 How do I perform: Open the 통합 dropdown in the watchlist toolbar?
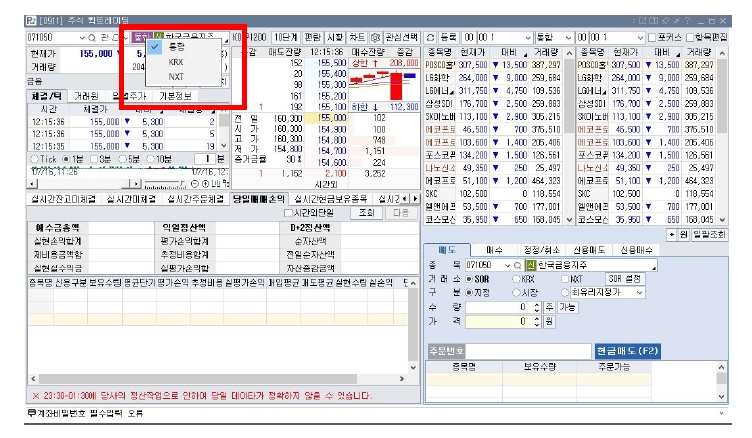coord(568,37)
